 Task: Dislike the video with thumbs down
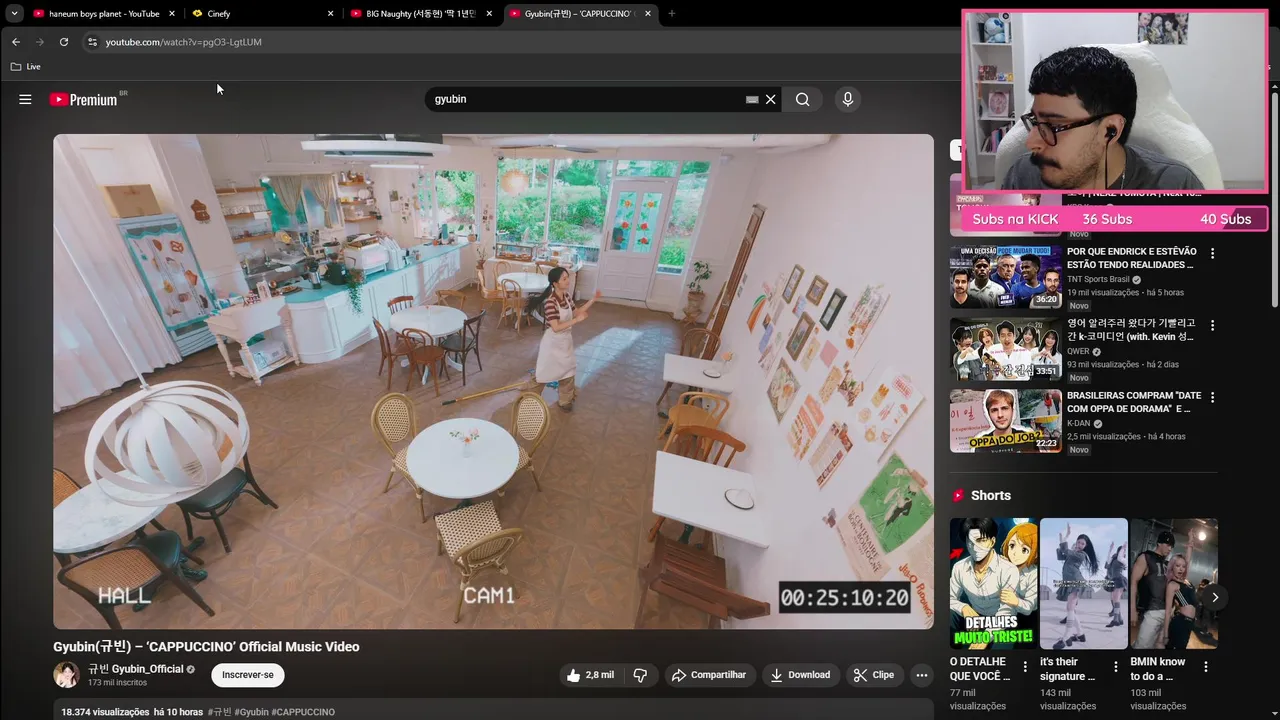coord(640,675)
